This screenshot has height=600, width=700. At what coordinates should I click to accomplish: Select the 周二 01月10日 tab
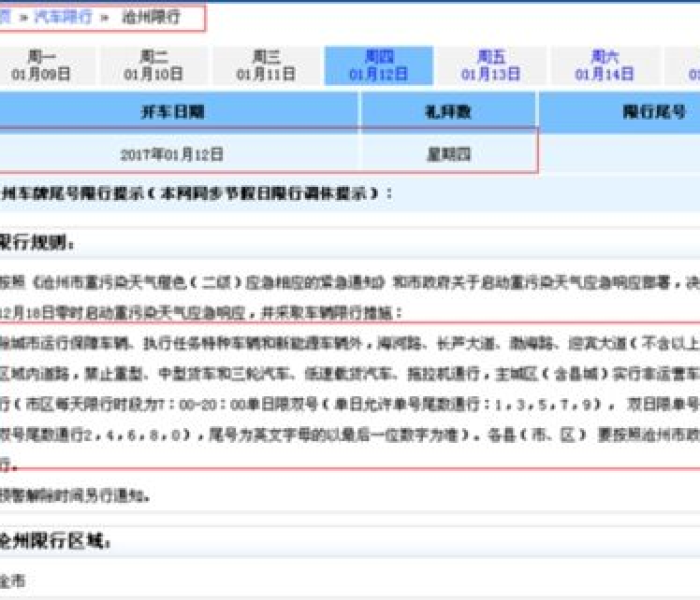point(154,65)
